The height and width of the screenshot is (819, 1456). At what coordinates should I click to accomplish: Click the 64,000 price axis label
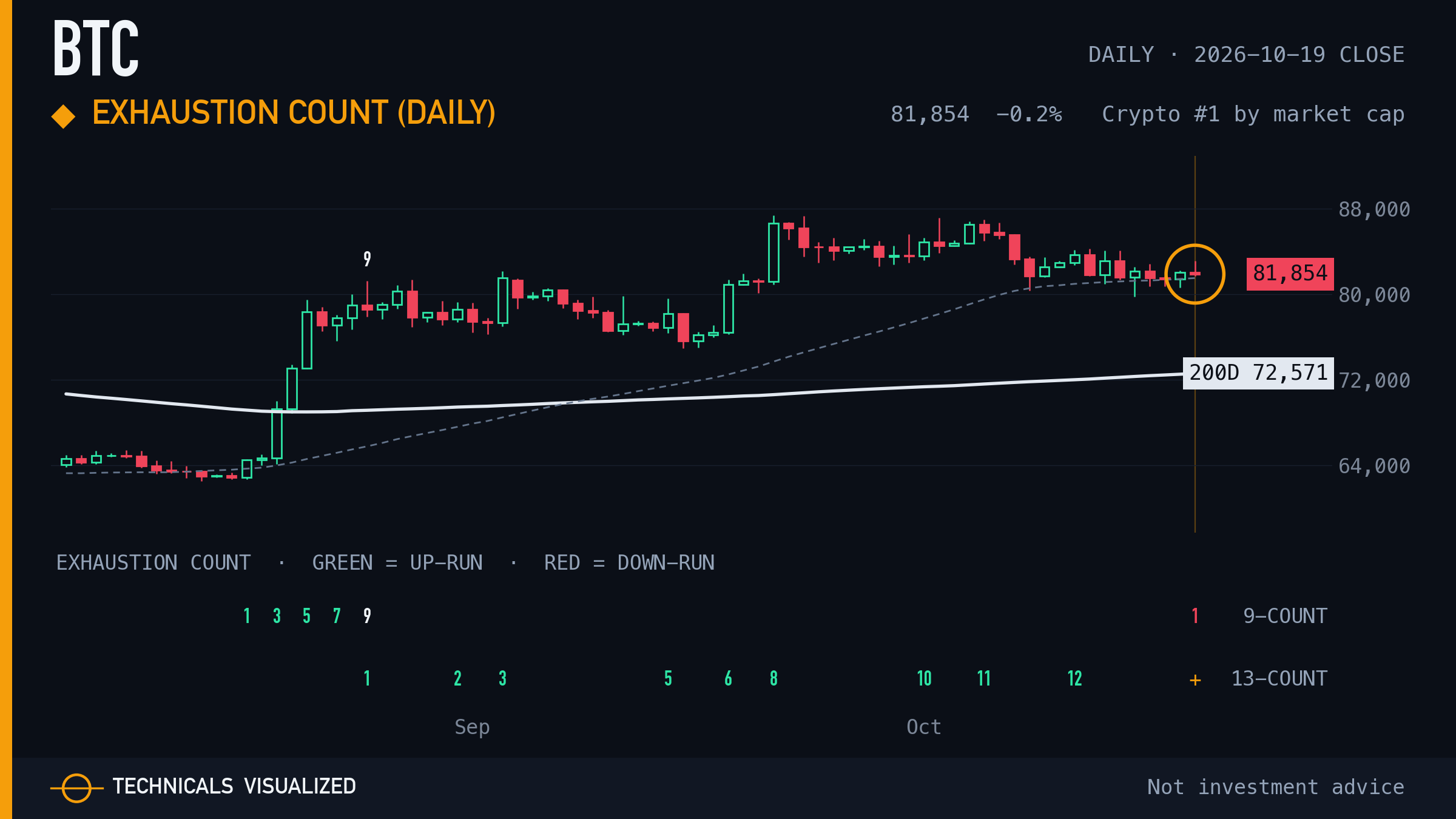click(x=1374, y=467)
